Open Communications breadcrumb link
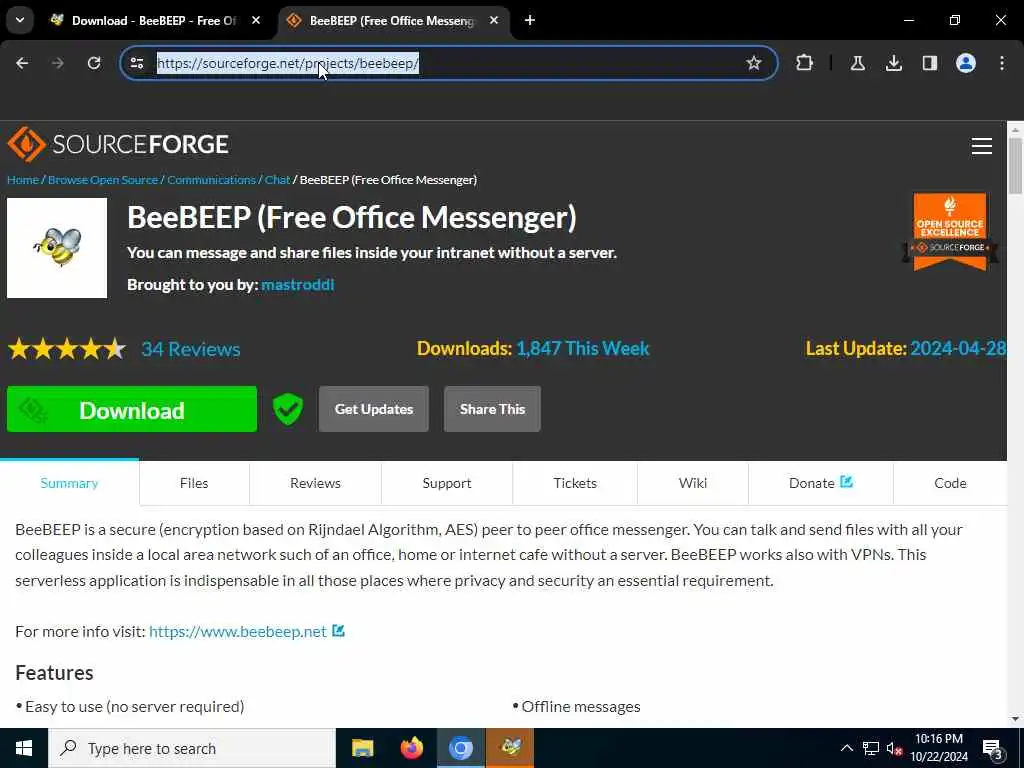Image resolution: width=1024 pixels, height=768 pixels. tap(211, 180)
